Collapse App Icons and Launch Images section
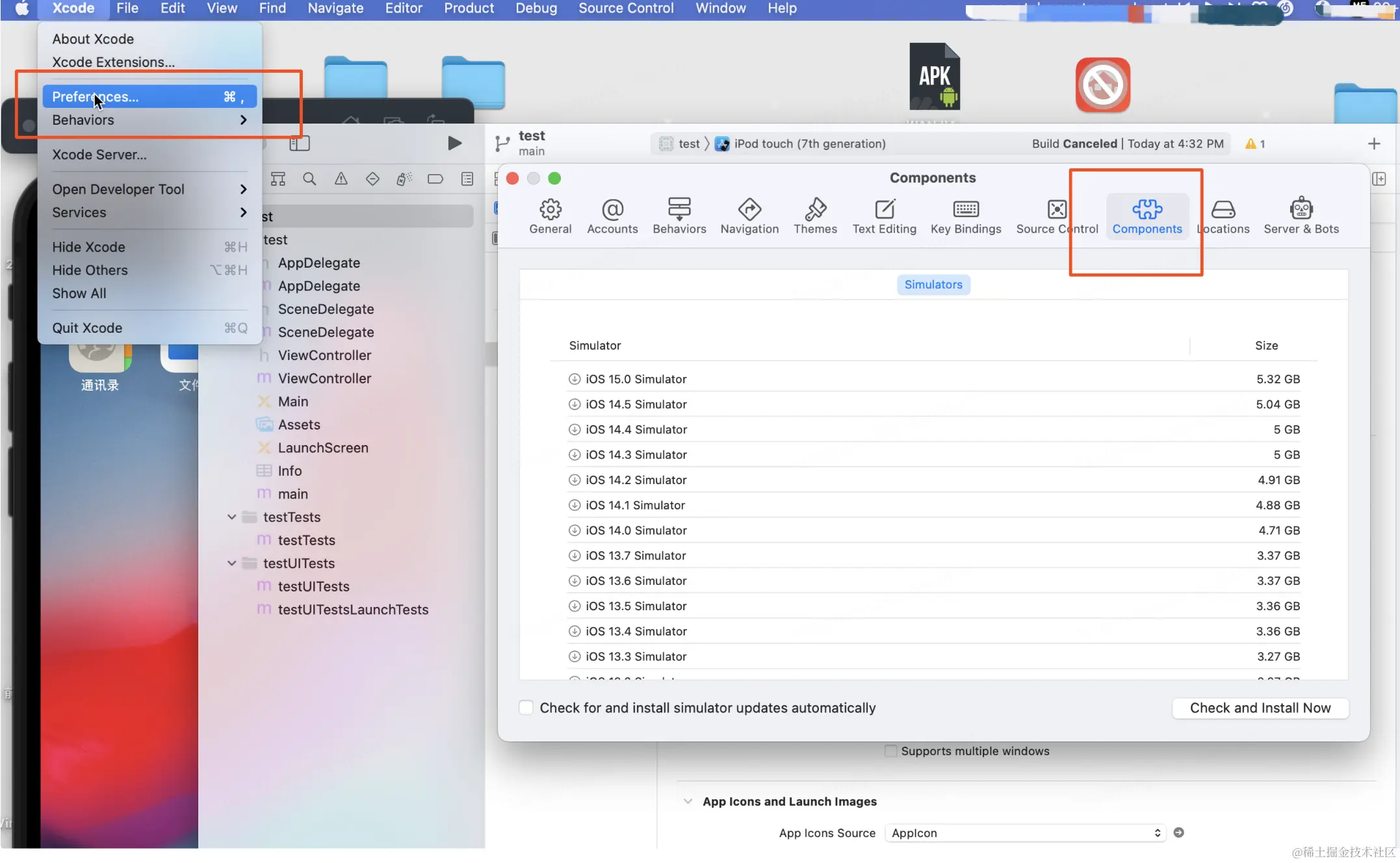This screenshot has height=863, width=1400. tap(688, 801)
